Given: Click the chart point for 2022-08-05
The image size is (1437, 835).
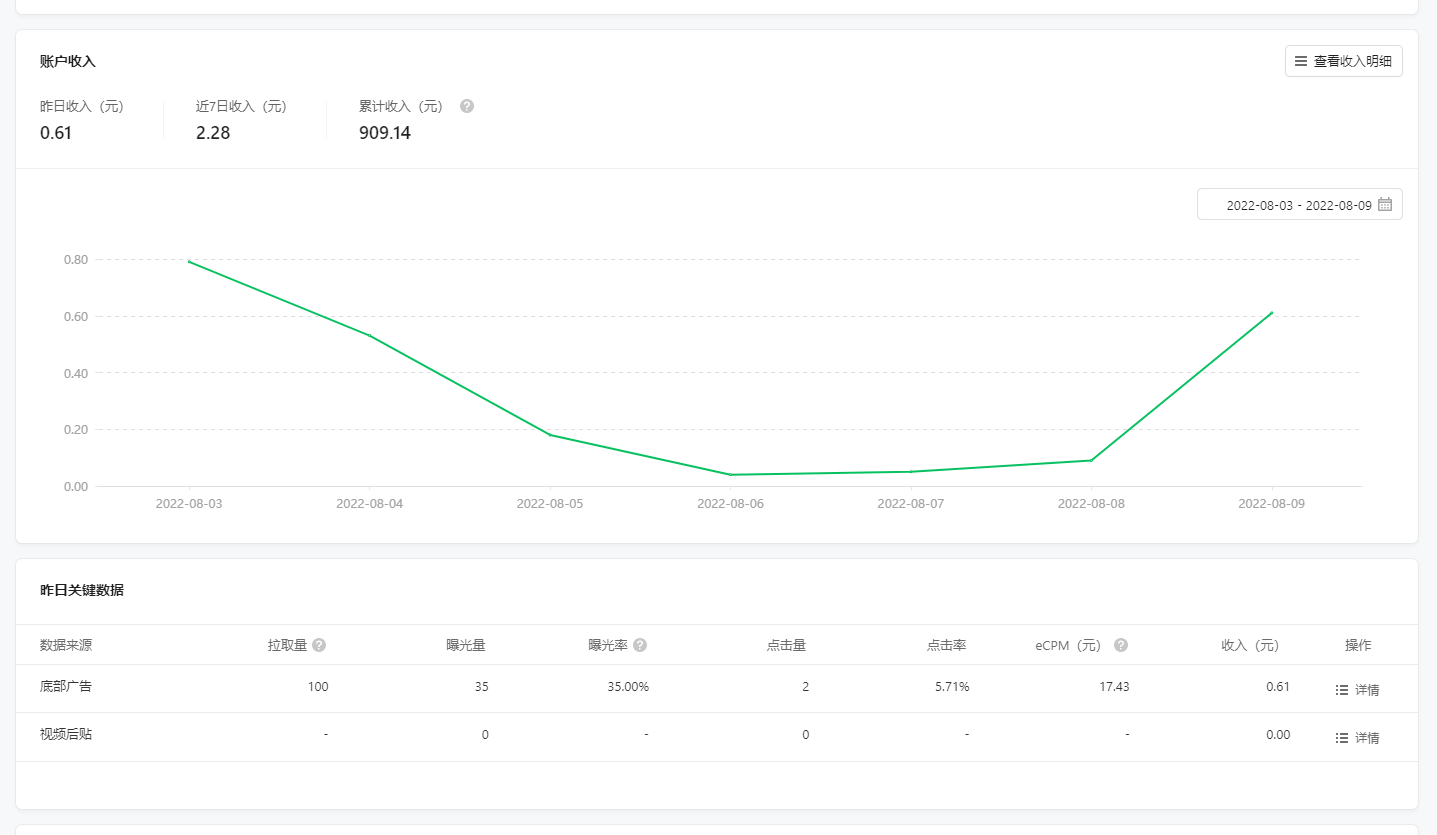Looking at the screenshot, I should tap(550, 435).
